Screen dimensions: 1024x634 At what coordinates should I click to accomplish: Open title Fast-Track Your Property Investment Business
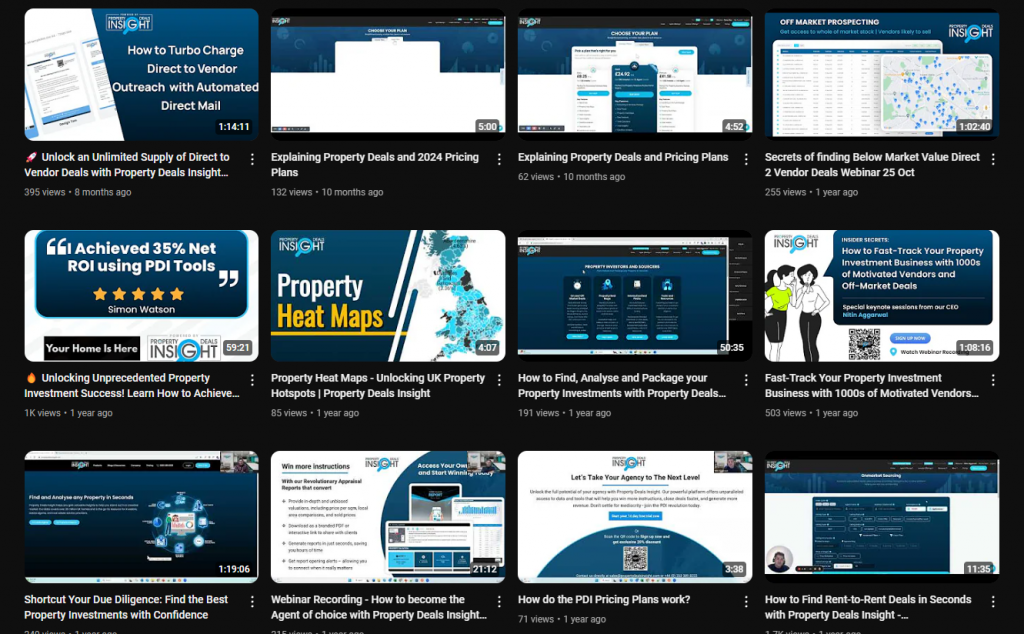871,385
